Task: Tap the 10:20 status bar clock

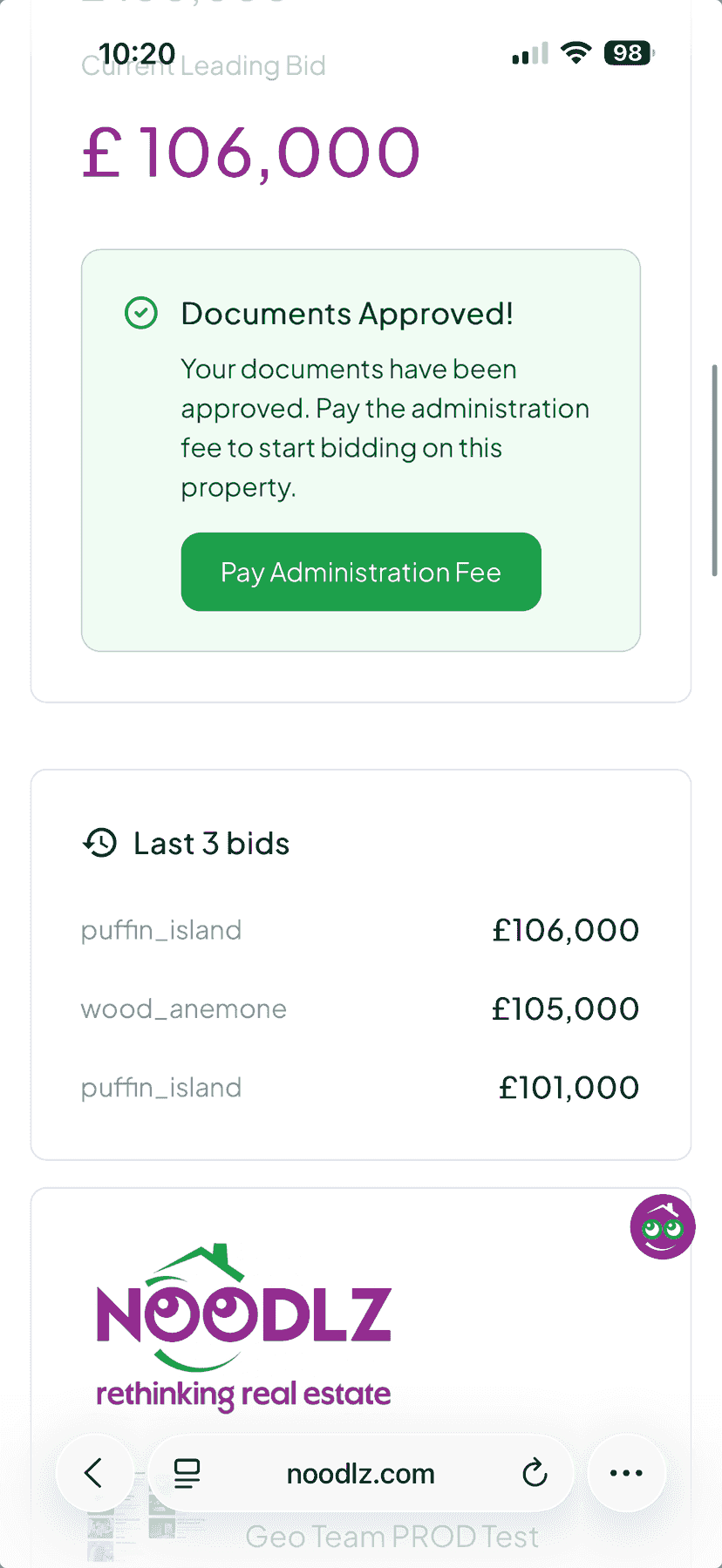Action: click(x=137, y=53)
